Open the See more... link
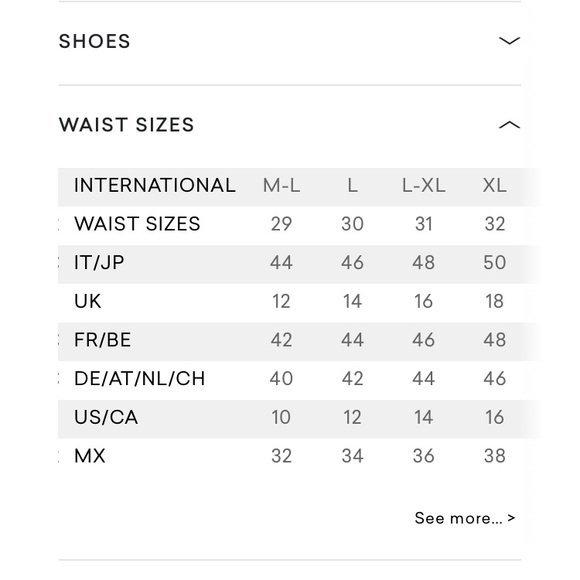580x580 pixels. click(458, 518)
